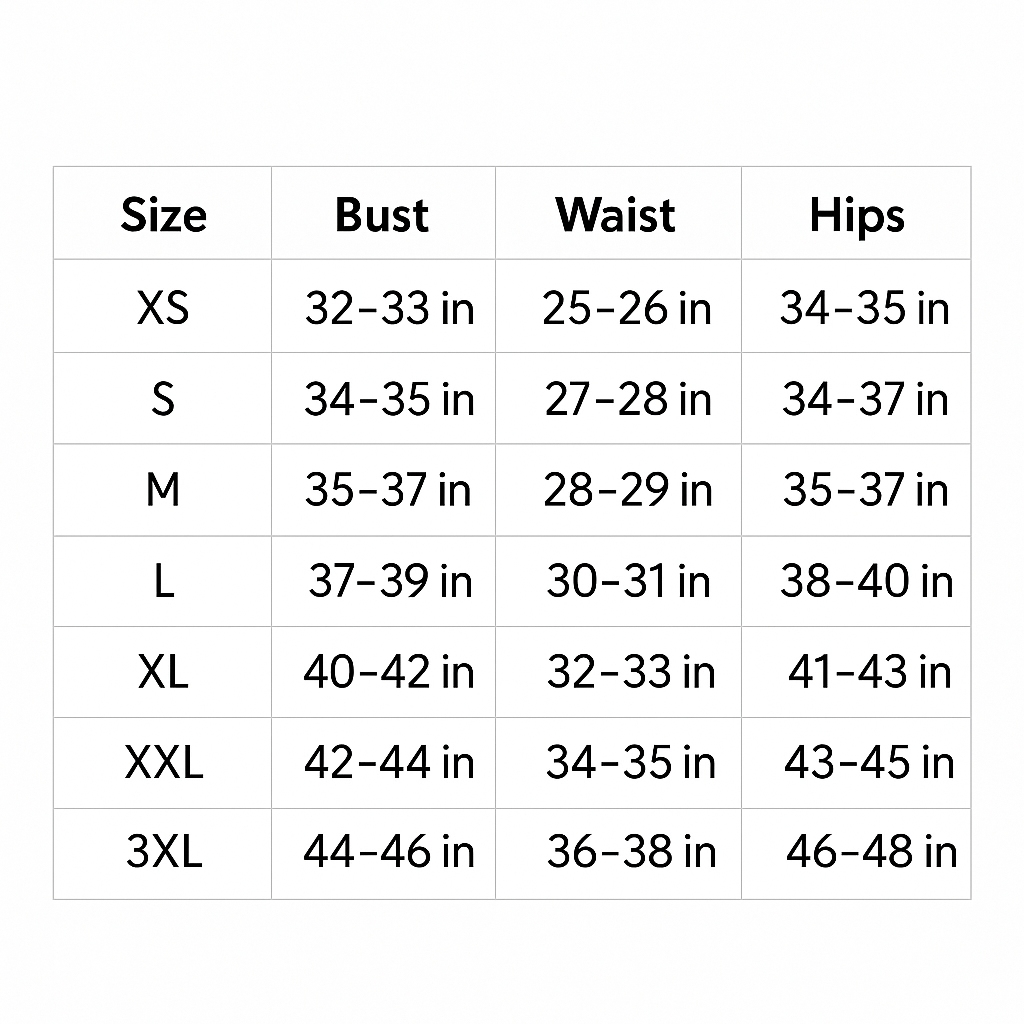
Task: Click the 3XL waist value 36–38 in
Action: (x=632, y=852)
